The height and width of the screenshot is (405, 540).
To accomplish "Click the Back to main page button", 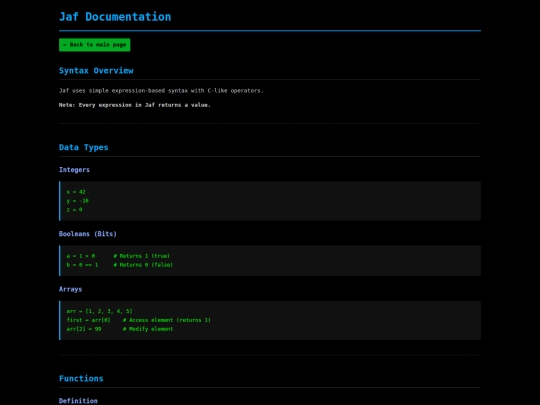I will [94, 45].
